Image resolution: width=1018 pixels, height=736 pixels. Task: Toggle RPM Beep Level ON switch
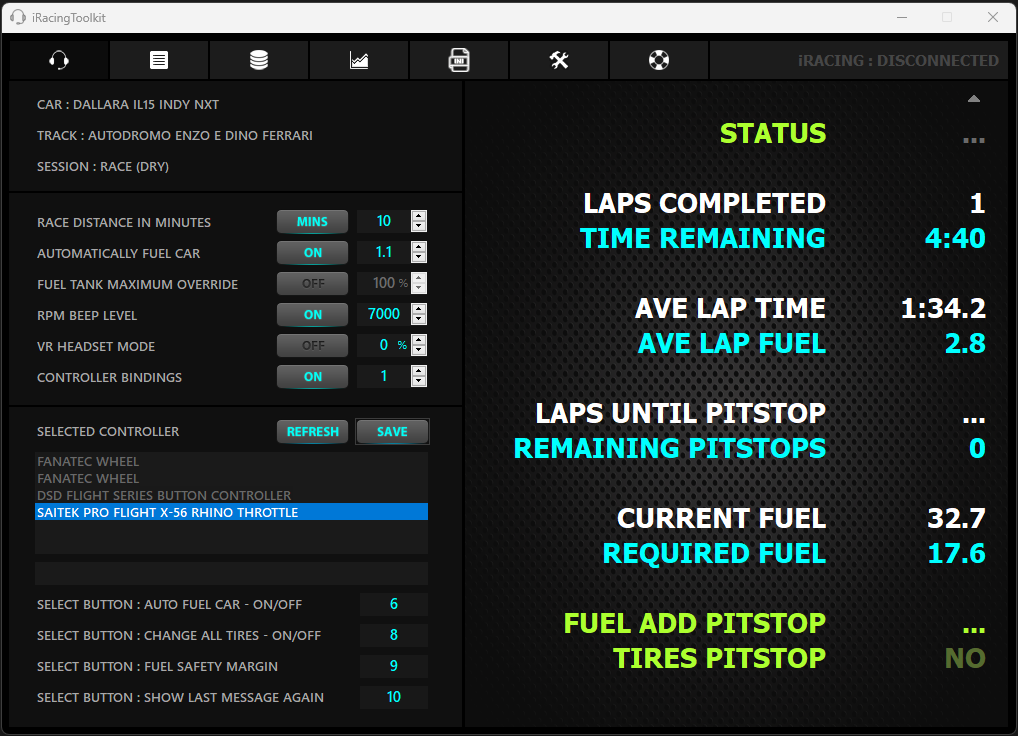pyautogui.click(x=312, y=315)
